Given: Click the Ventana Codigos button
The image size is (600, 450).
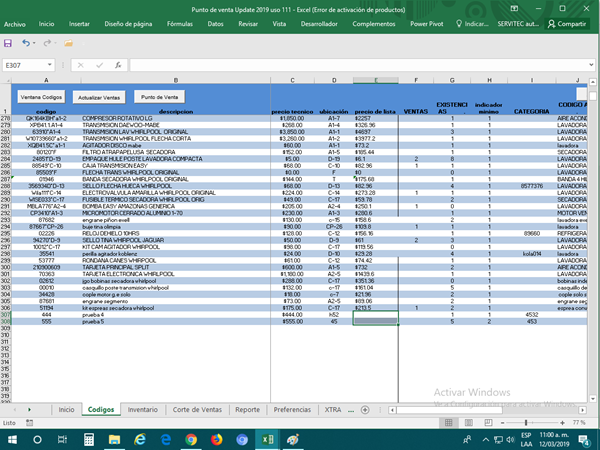Looking at the screenshot, I should pos(40,97).
